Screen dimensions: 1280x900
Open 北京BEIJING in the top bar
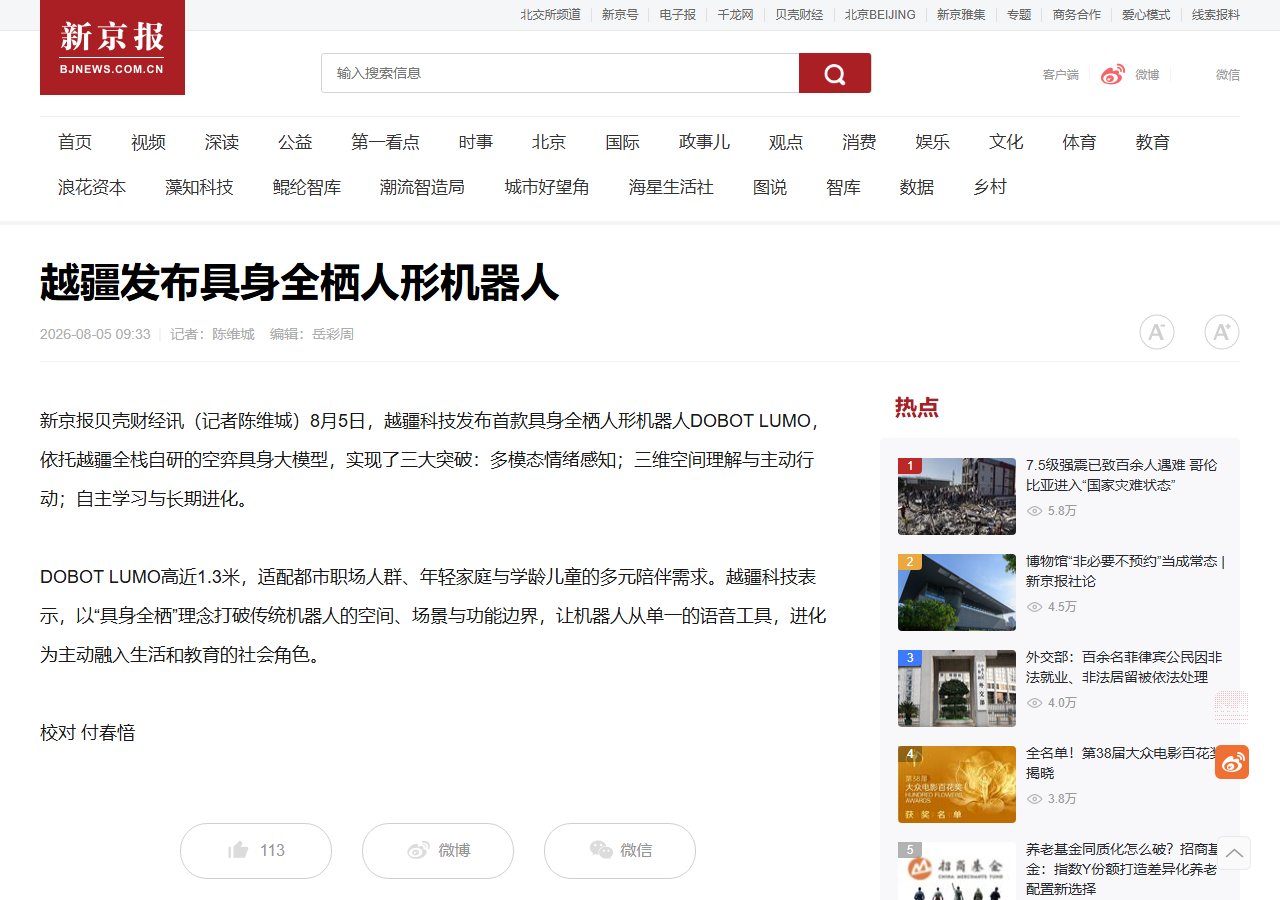[x=880, y=15]
